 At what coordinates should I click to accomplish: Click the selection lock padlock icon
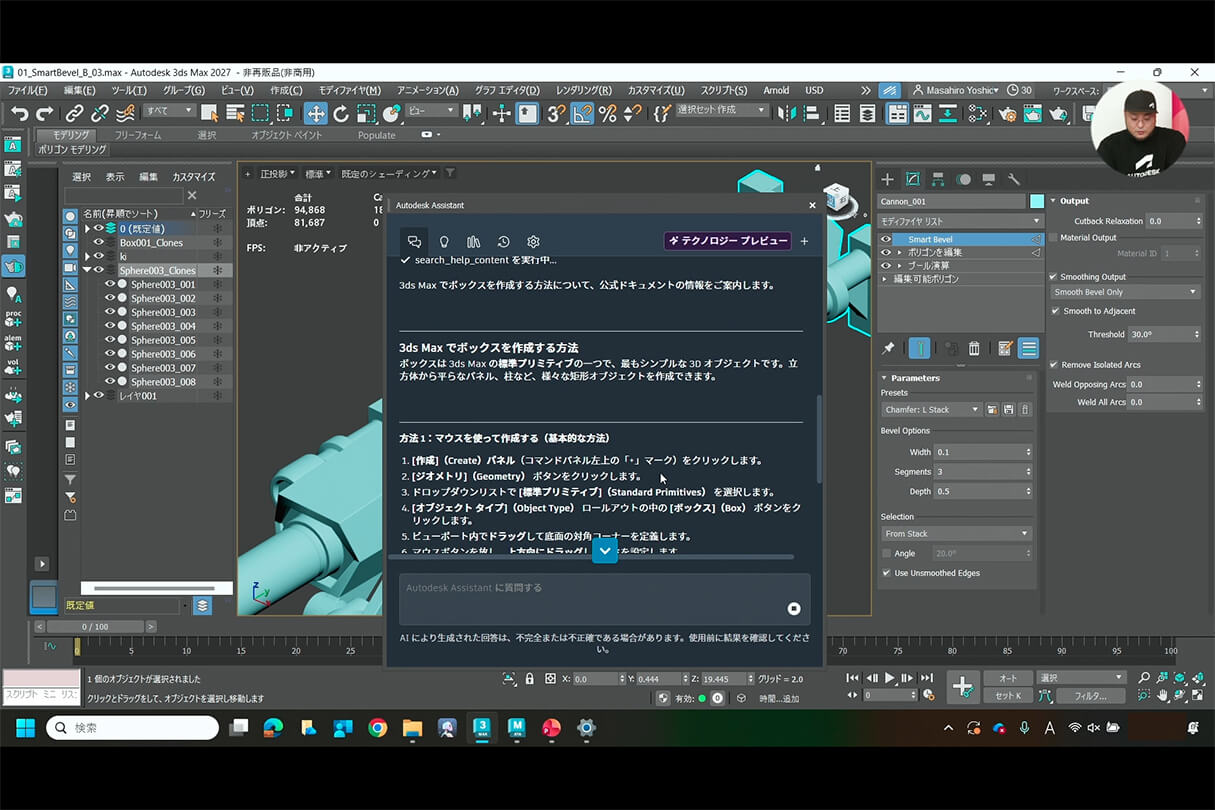[529, 678]
